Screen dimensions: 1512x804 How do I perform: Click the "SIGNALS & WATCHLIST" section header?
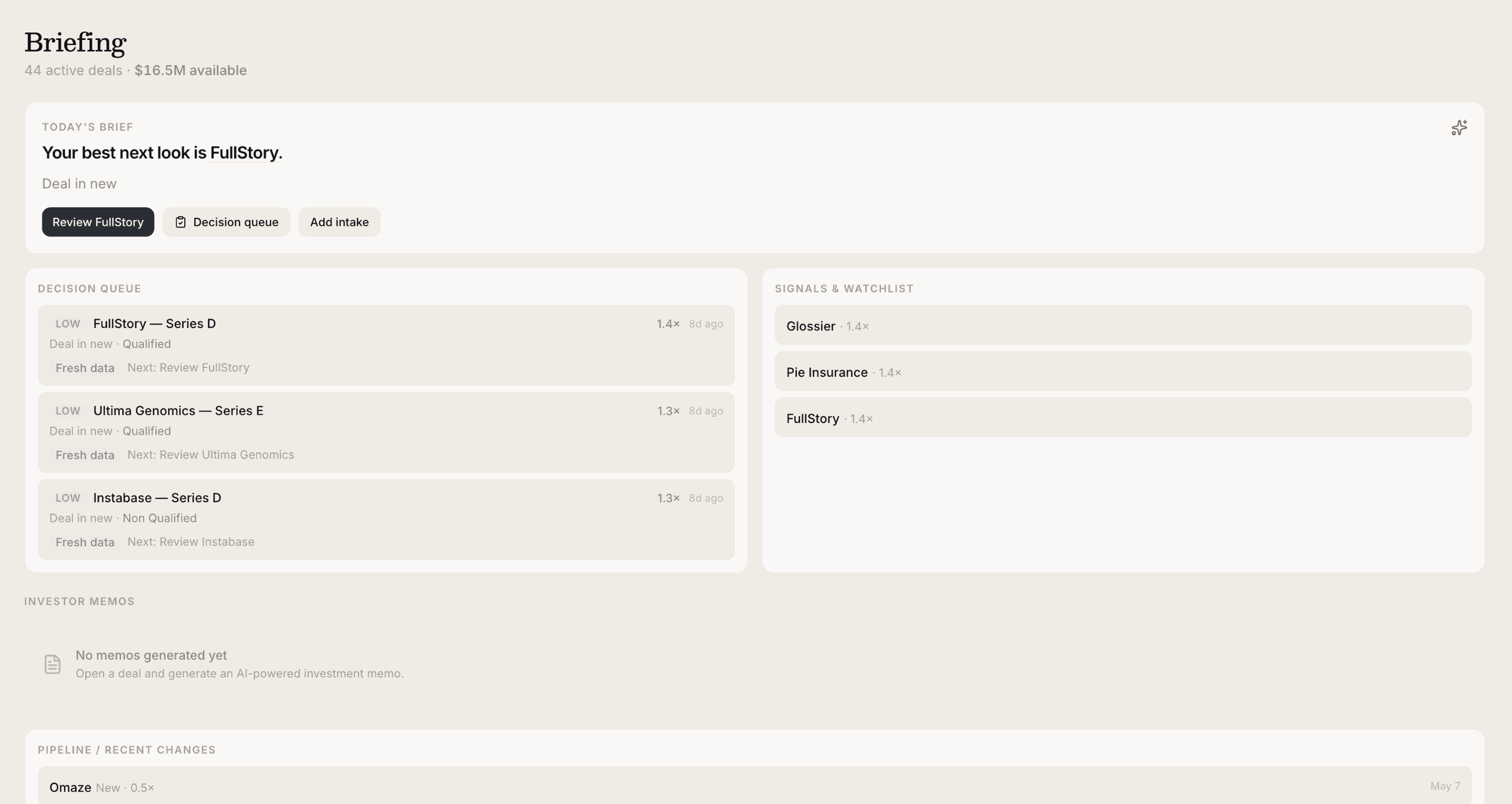(844, 289)
